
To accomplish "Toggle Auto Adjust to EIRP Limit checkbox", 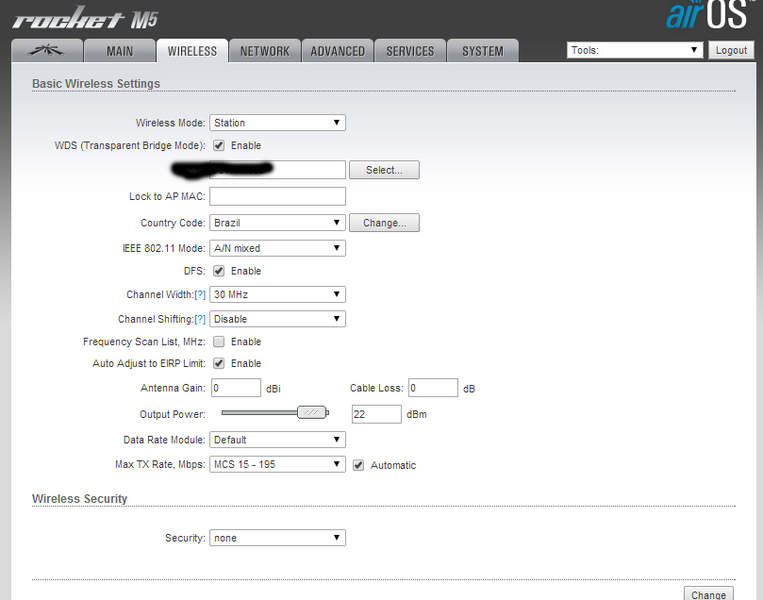I will tap(219, 363).
